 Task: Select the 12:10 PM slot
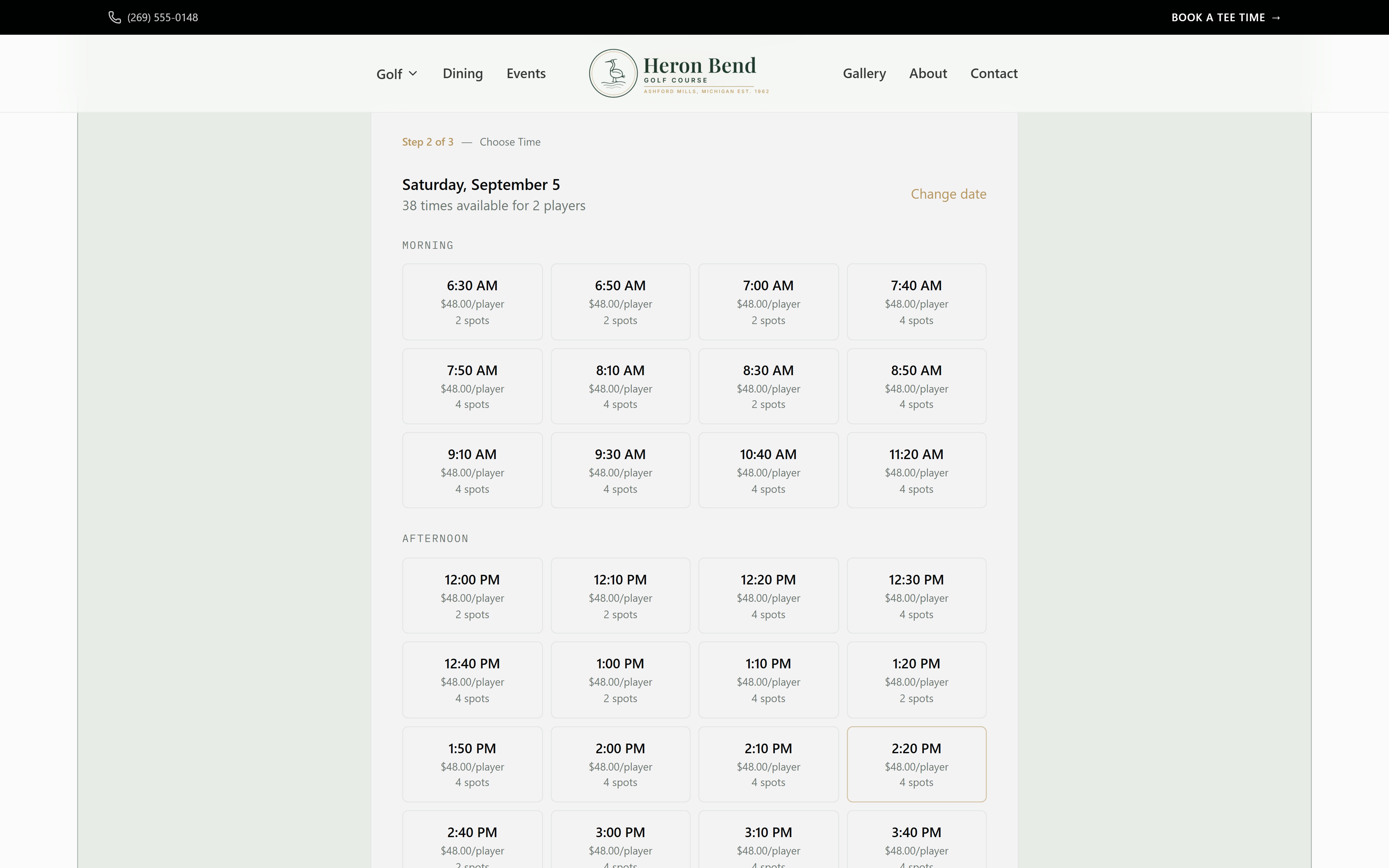click(621, 596)
